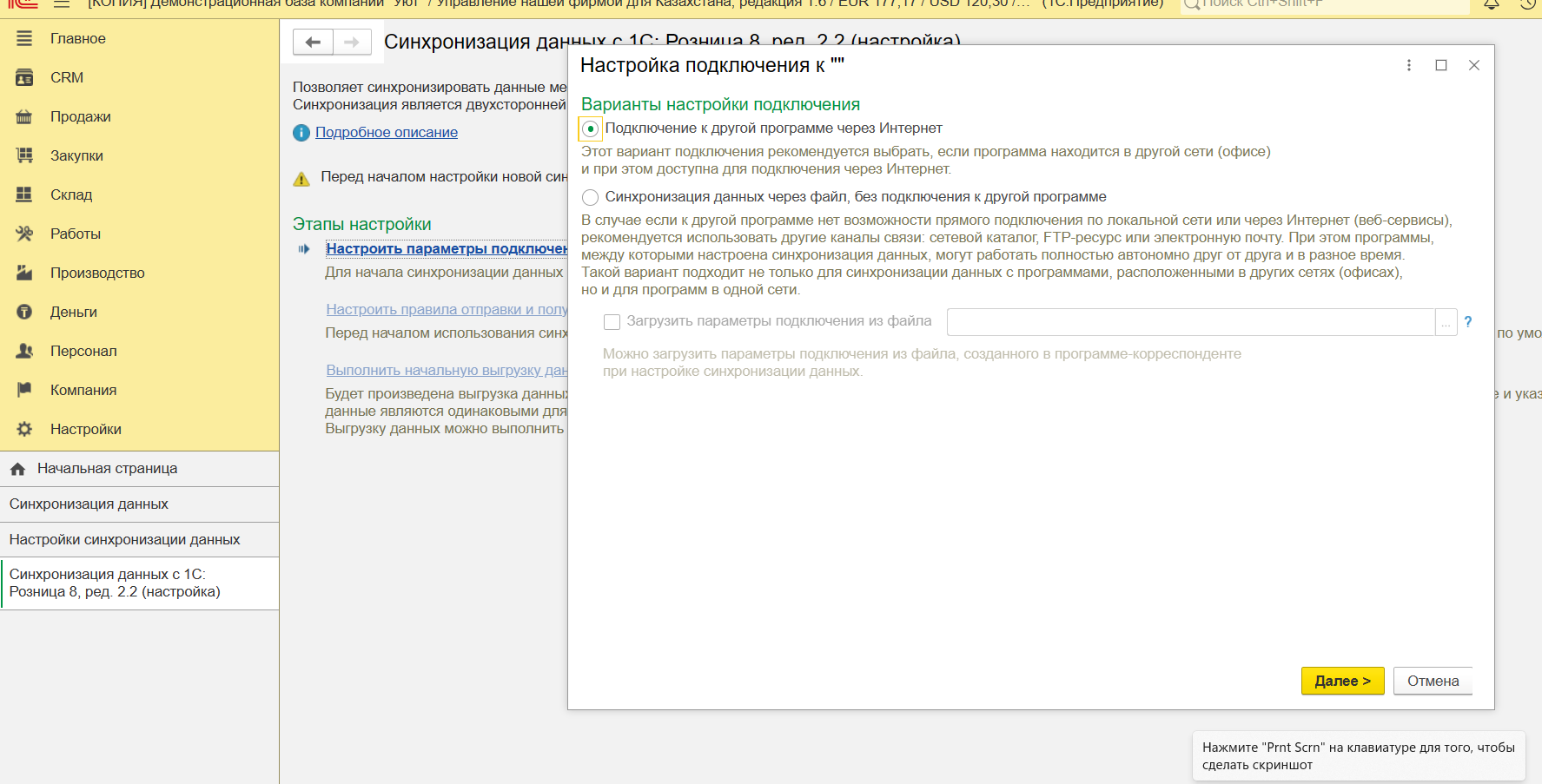Click the Отмена button
This screenshot has width=1542, height=784.
click(1433, 682)
